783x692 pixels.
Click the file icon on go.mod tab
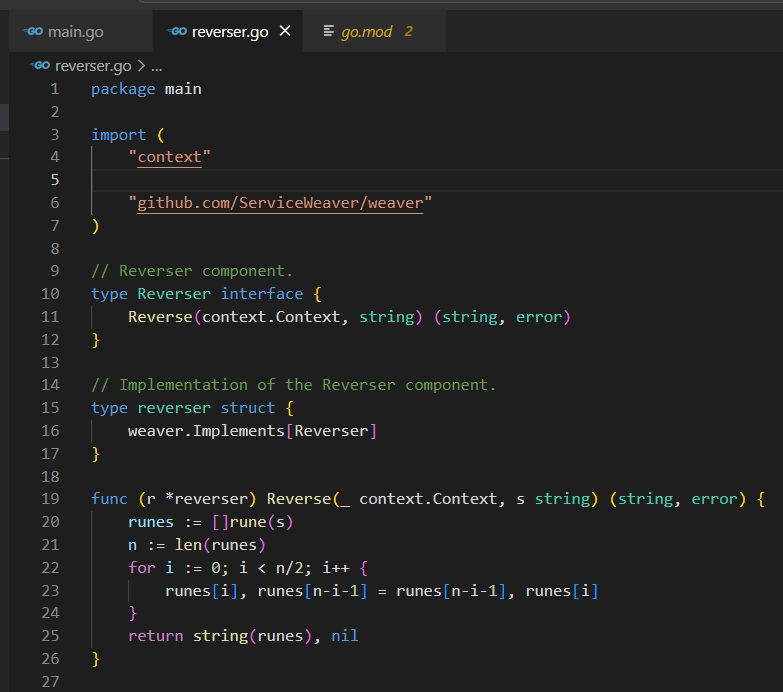329,32
